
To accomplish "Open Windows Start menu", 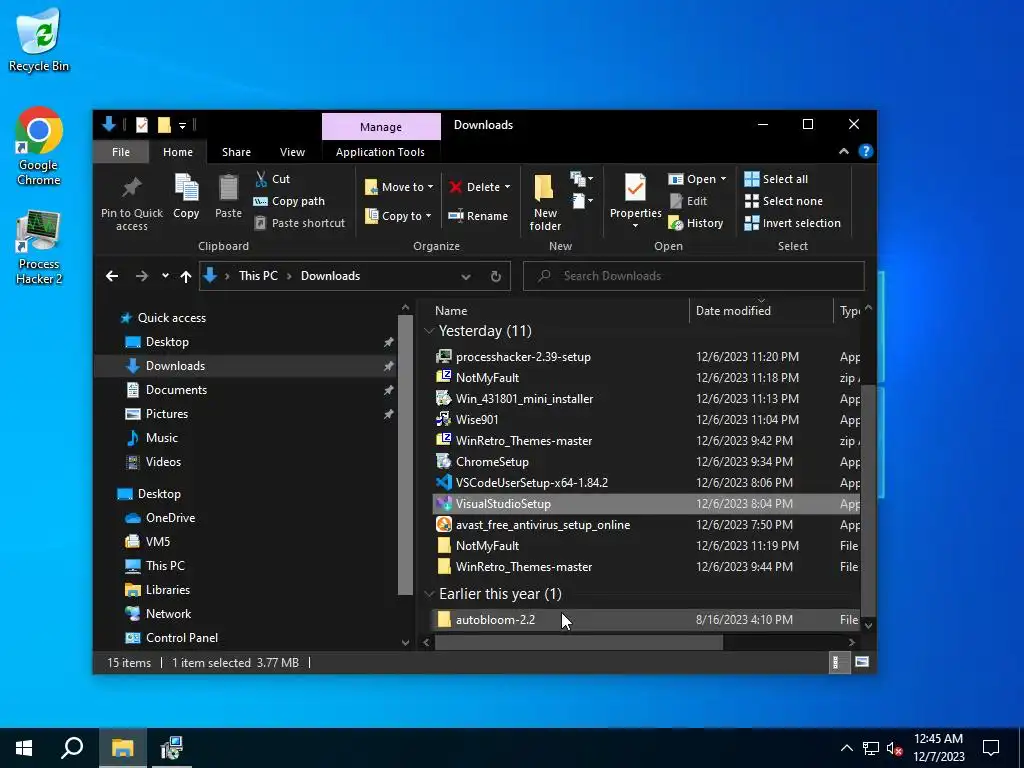I will [x=24, y=748].
